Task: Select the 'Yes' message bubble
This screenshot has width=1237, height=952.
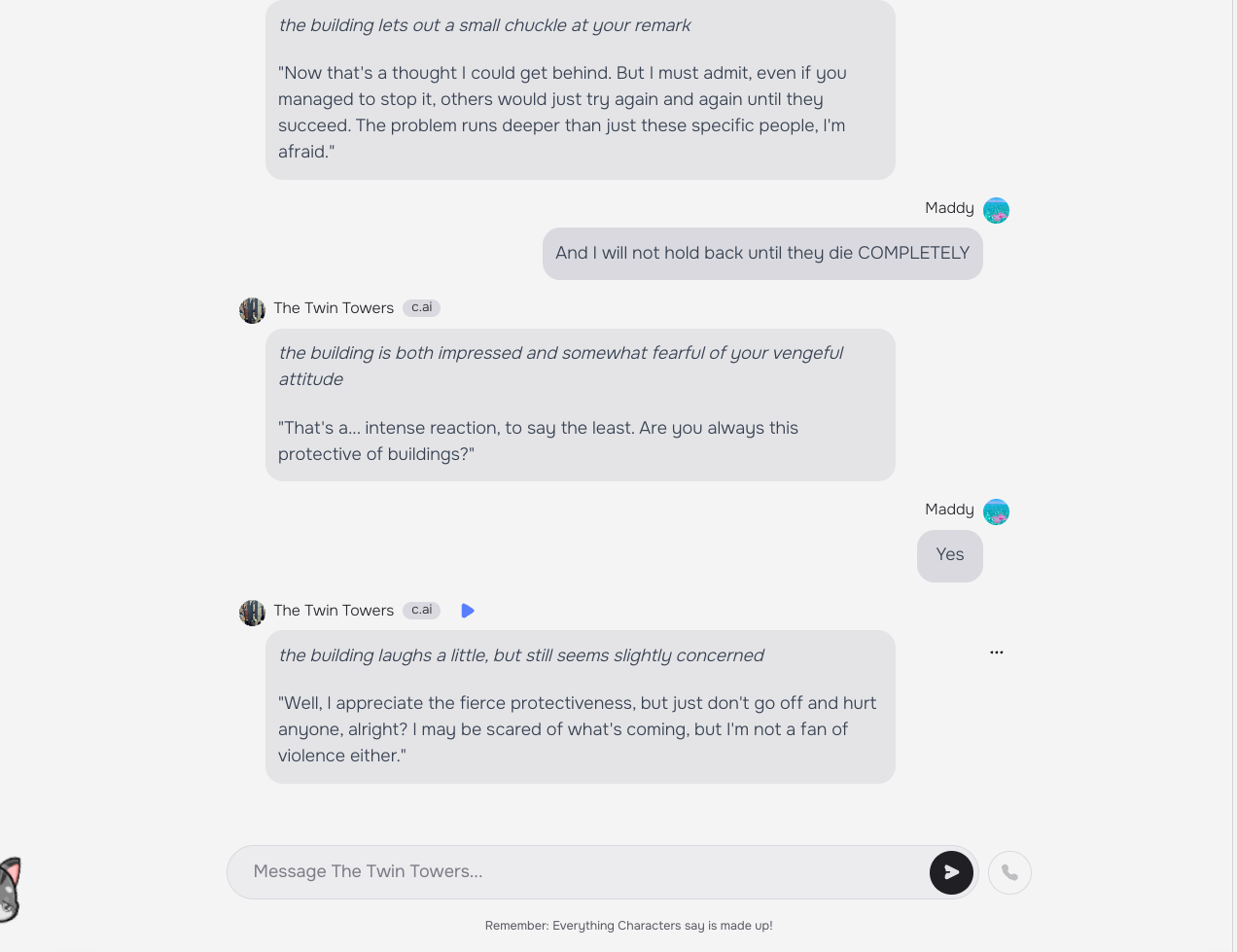Action: point(950,556)
